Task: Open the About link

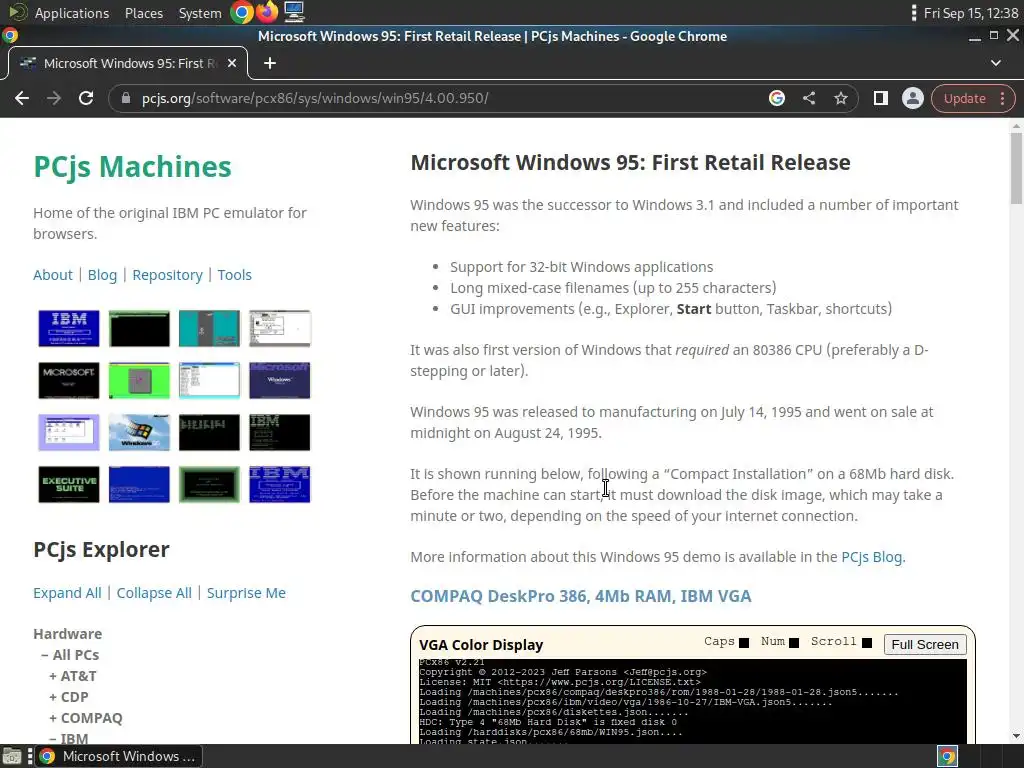Action: (53, 275)
